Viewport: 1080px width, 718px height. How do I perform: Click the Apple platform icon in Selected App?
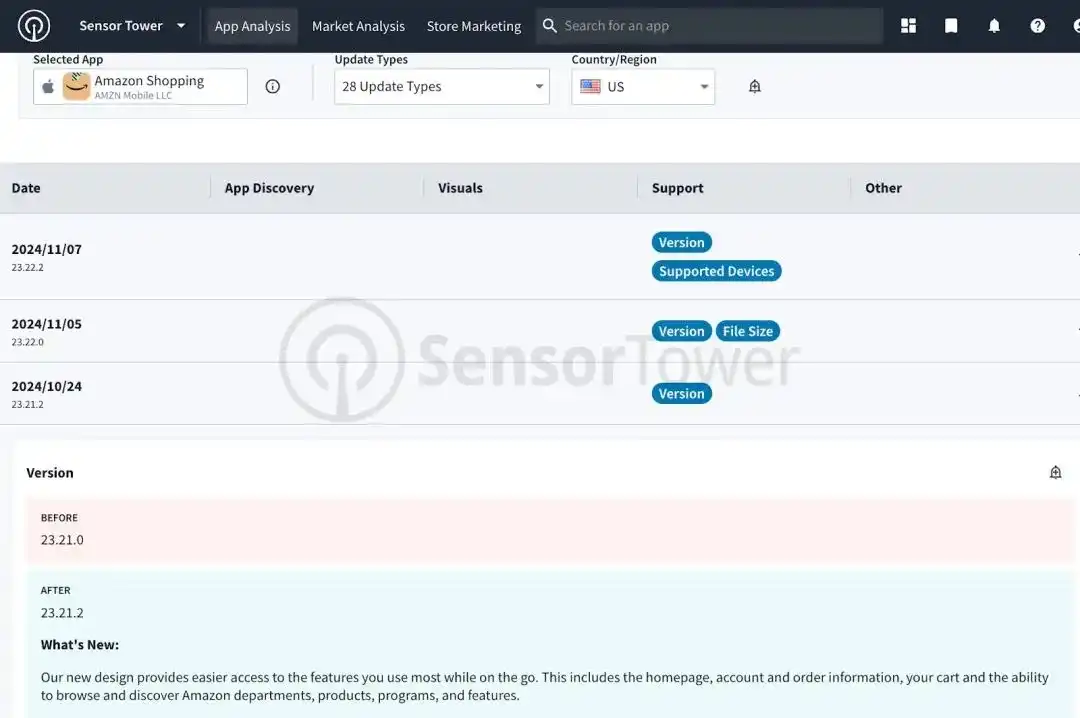(x=48, y=86)
